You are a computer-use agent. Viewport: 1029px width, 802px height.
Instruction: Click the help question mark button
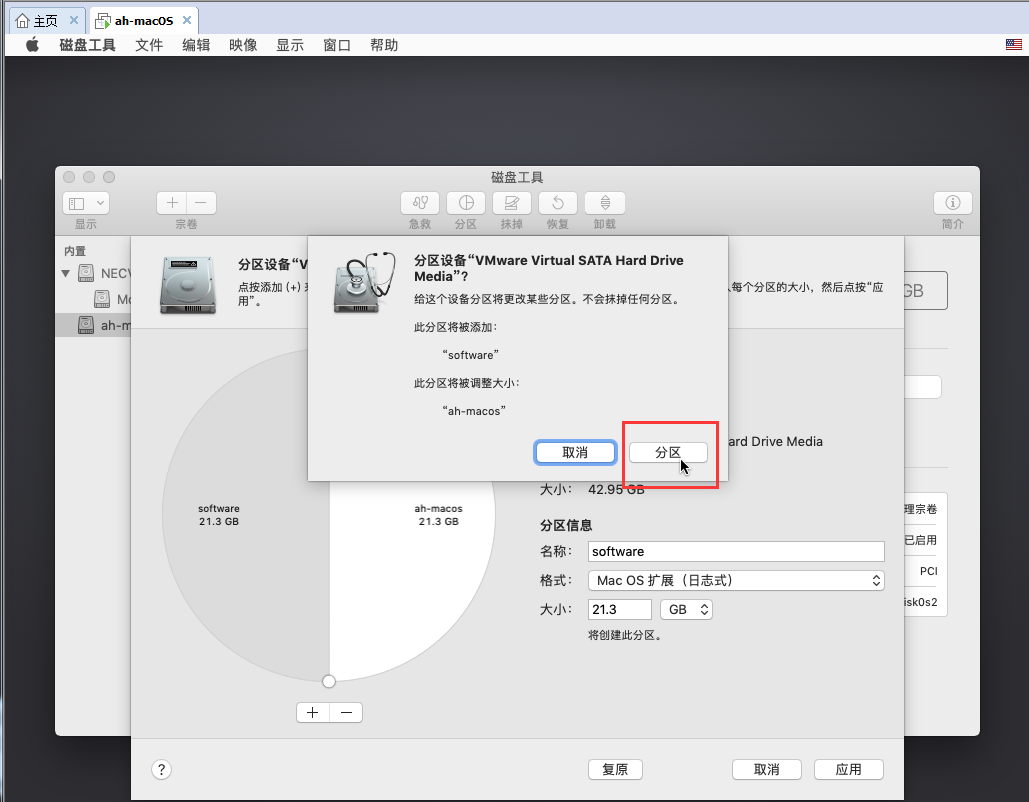point(162,769)
